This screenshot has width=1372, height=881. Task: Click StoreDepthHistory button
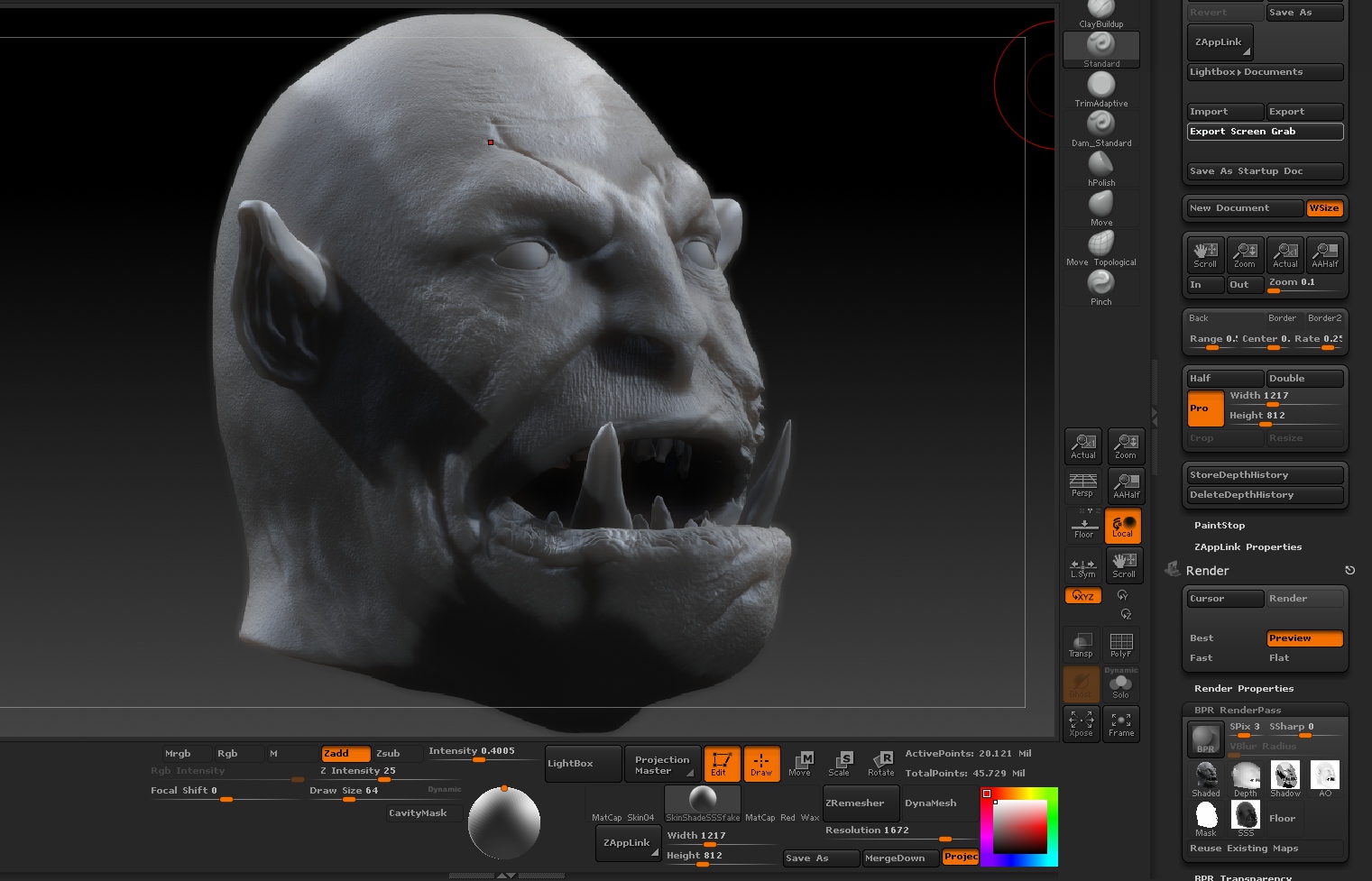[x=1266, y=475]
